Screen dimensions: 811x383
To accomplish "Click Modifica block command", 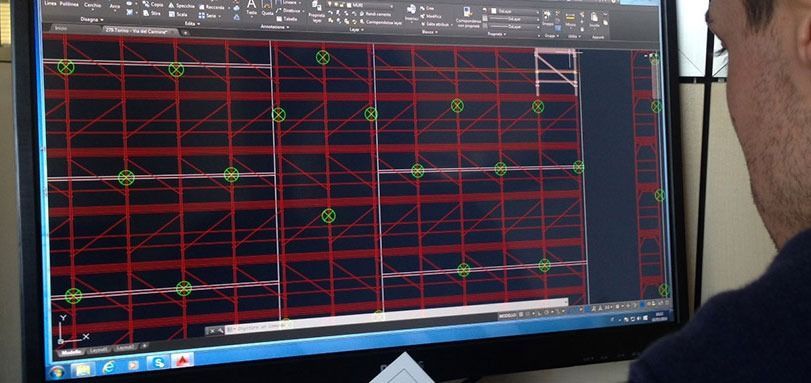I will [x=430, y=17].
